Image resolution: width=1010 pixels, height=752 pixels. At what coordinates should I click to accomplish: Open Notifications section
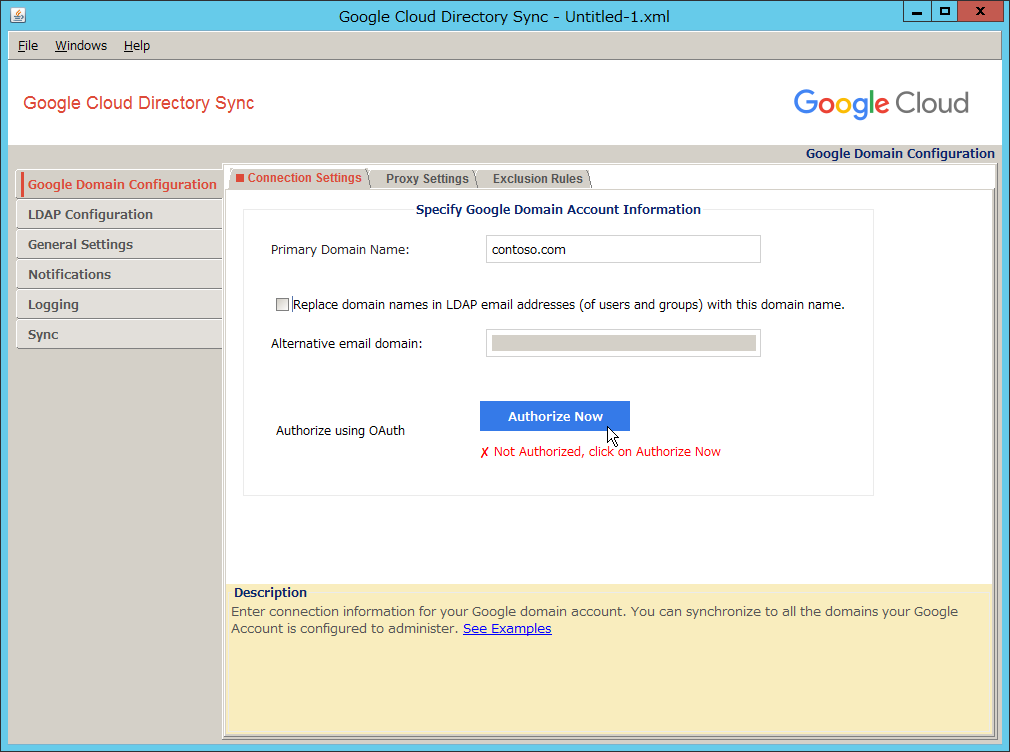pyautogui.click(x=120, y=275)
